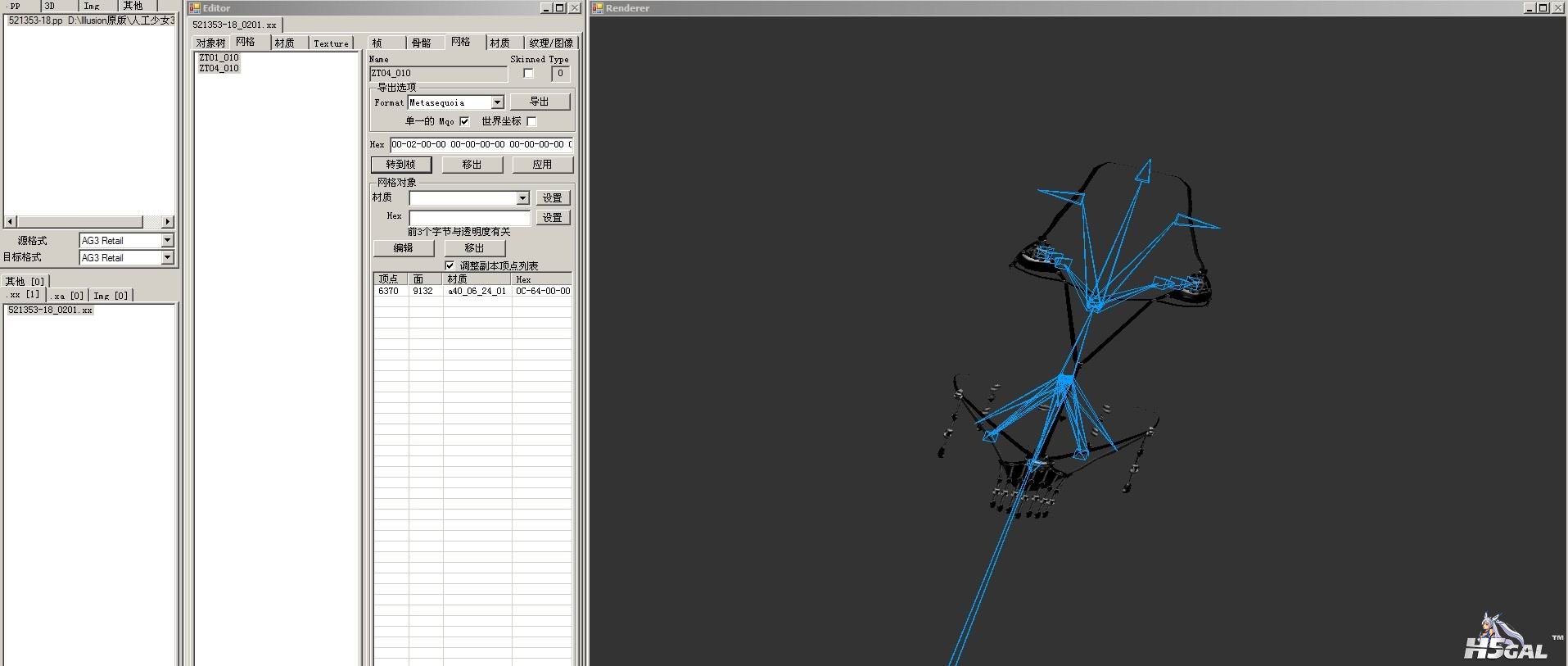Image resolution: width=1568 pixels, height=666 pixels.
Task: Click the Renderer window title icon
Action: (597, 8)
